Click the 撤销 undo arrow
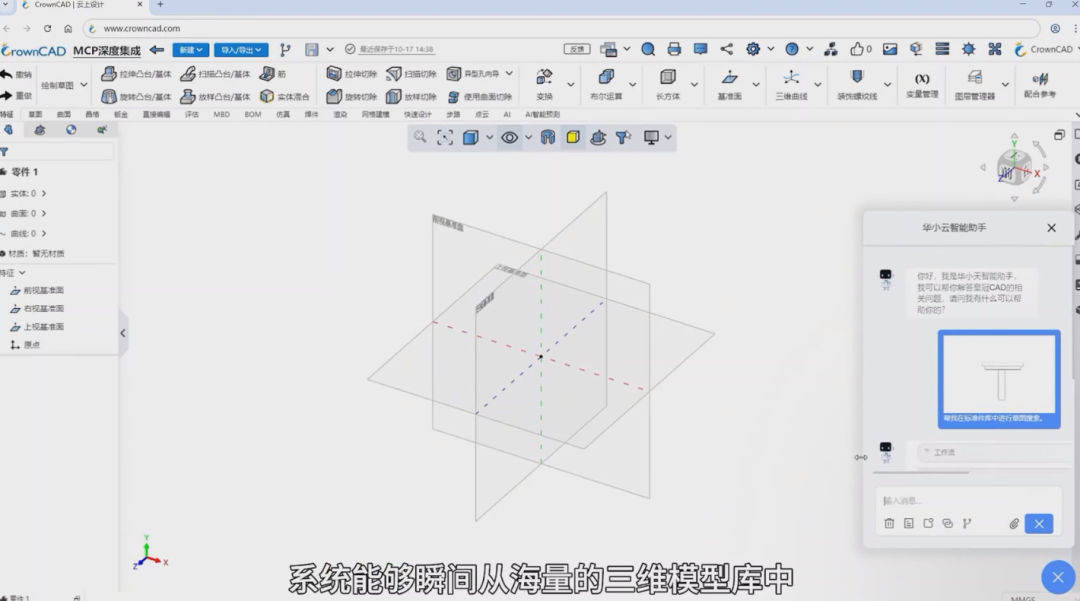The image size is (1080, 601). [x=16, y=74]
